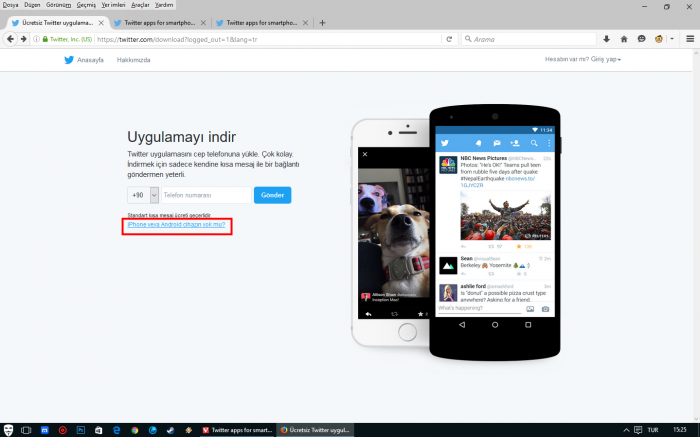700x437 pixels.
Task: Click the magnifier icon in Arama box
Action: (468, 39)
